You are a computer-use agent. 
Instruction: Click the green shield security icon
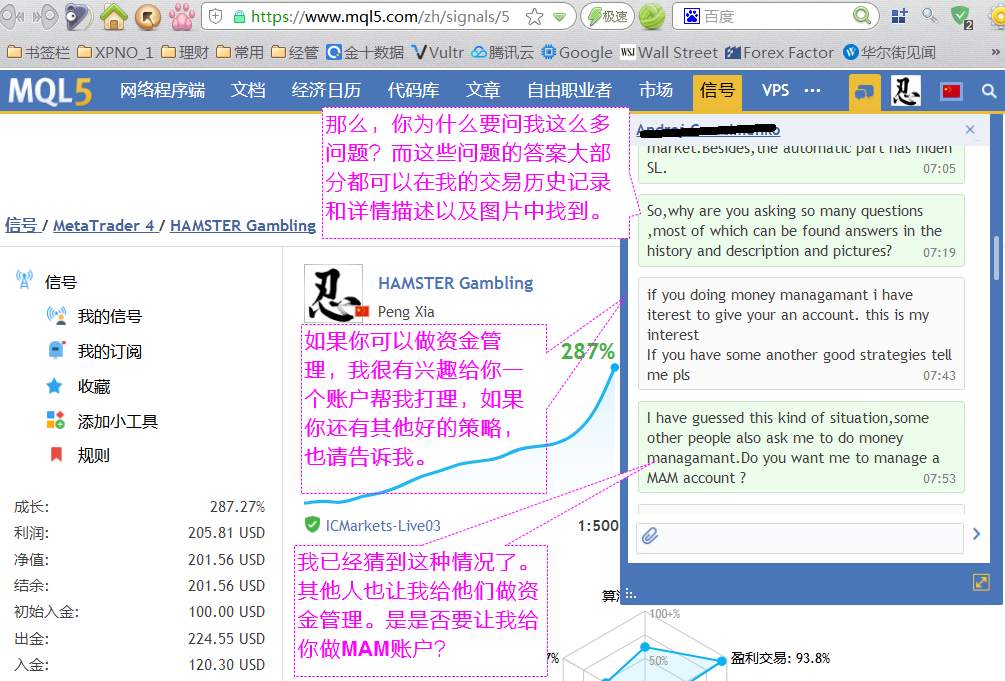click(961, 17)
